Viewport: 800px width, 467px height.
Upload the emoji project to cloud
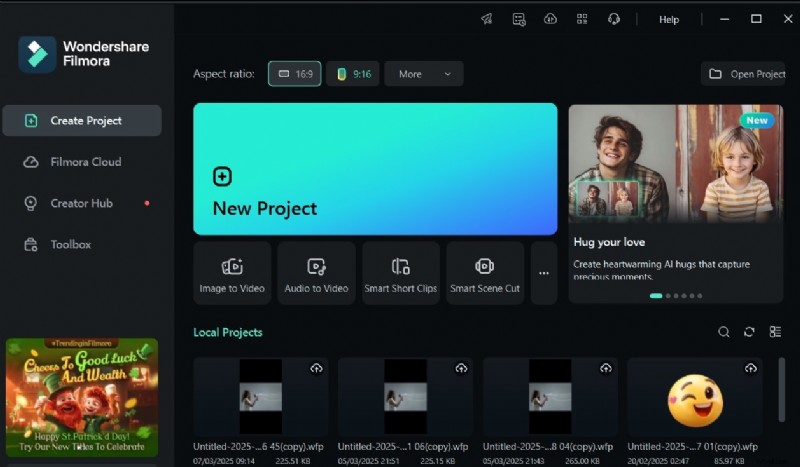750,368
